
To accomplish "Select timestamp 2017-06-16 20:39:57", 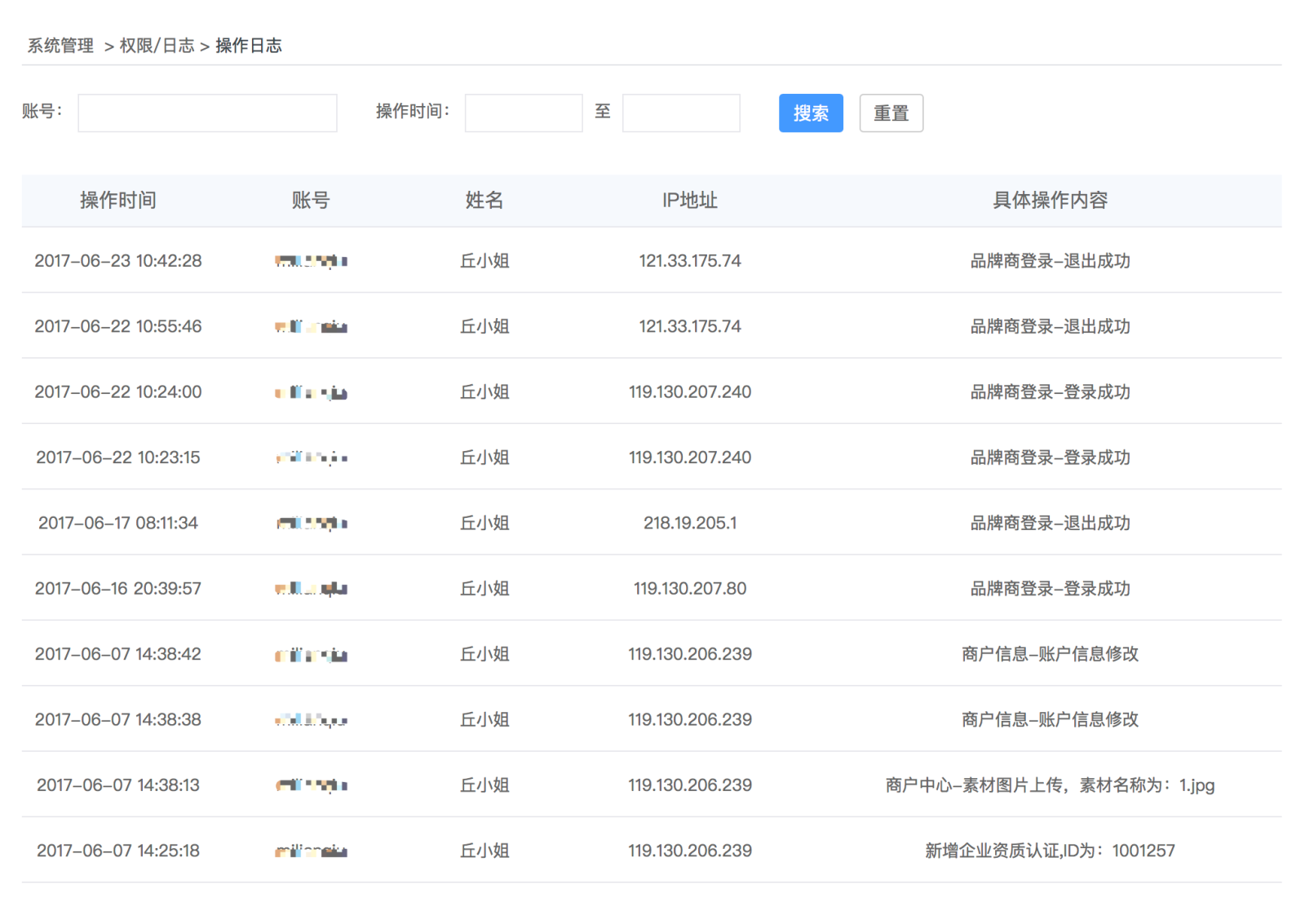I will tap(118, 588).
